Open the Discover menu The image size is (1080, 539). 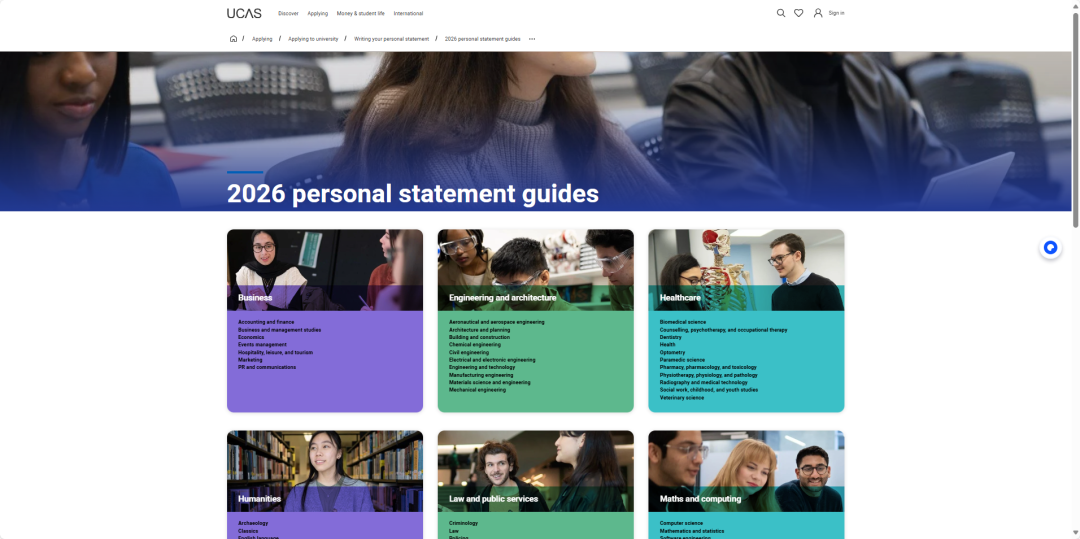coord(288,13)
